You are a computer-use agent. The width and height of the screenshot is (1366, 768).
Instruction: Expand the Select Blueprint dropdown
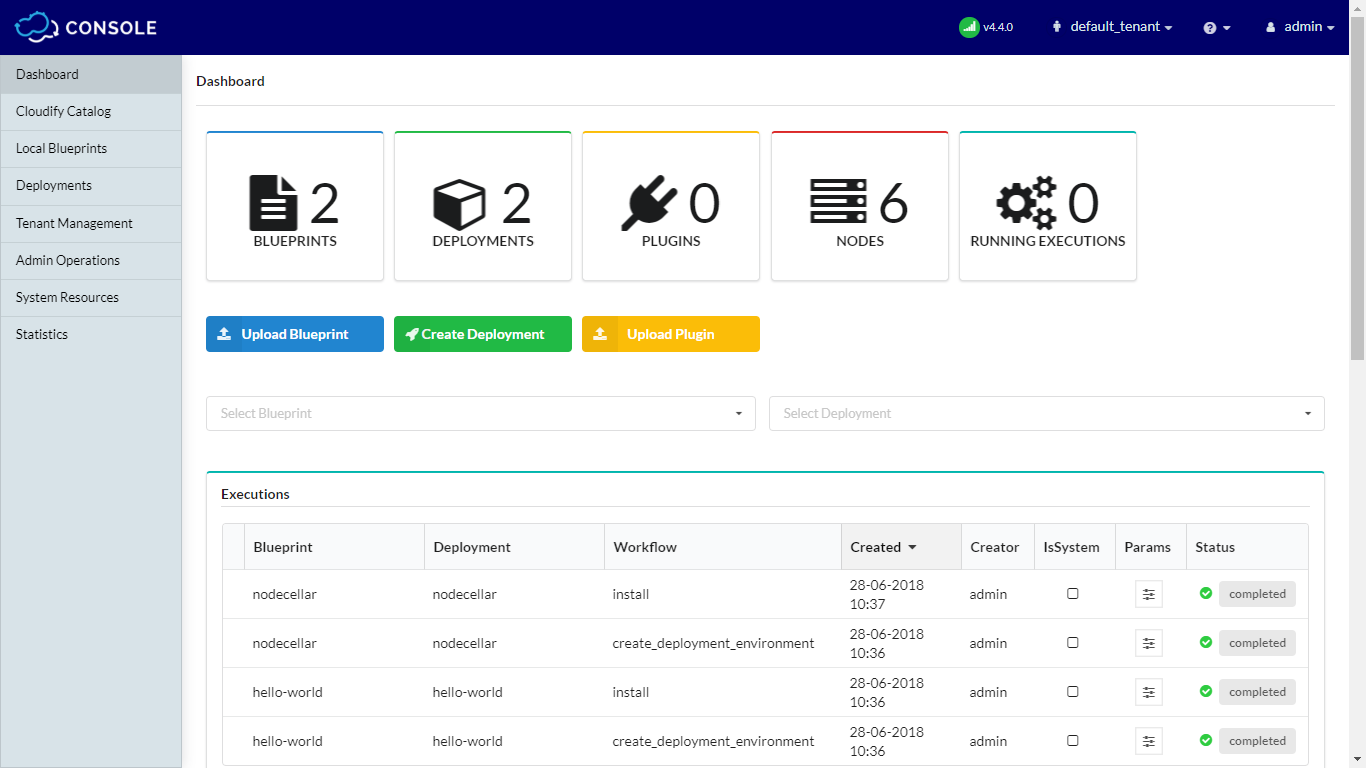tap(481, 413)
